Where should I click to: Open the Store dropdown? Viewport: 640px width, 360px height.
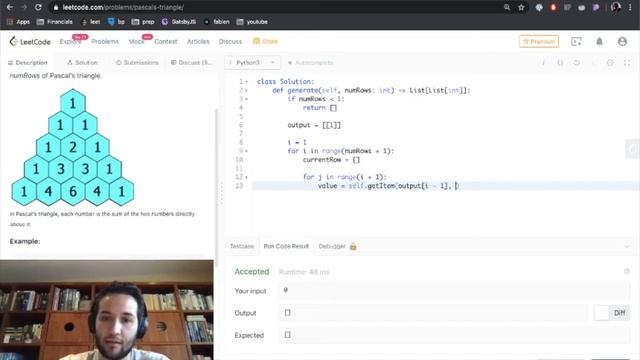pos(265,41)
